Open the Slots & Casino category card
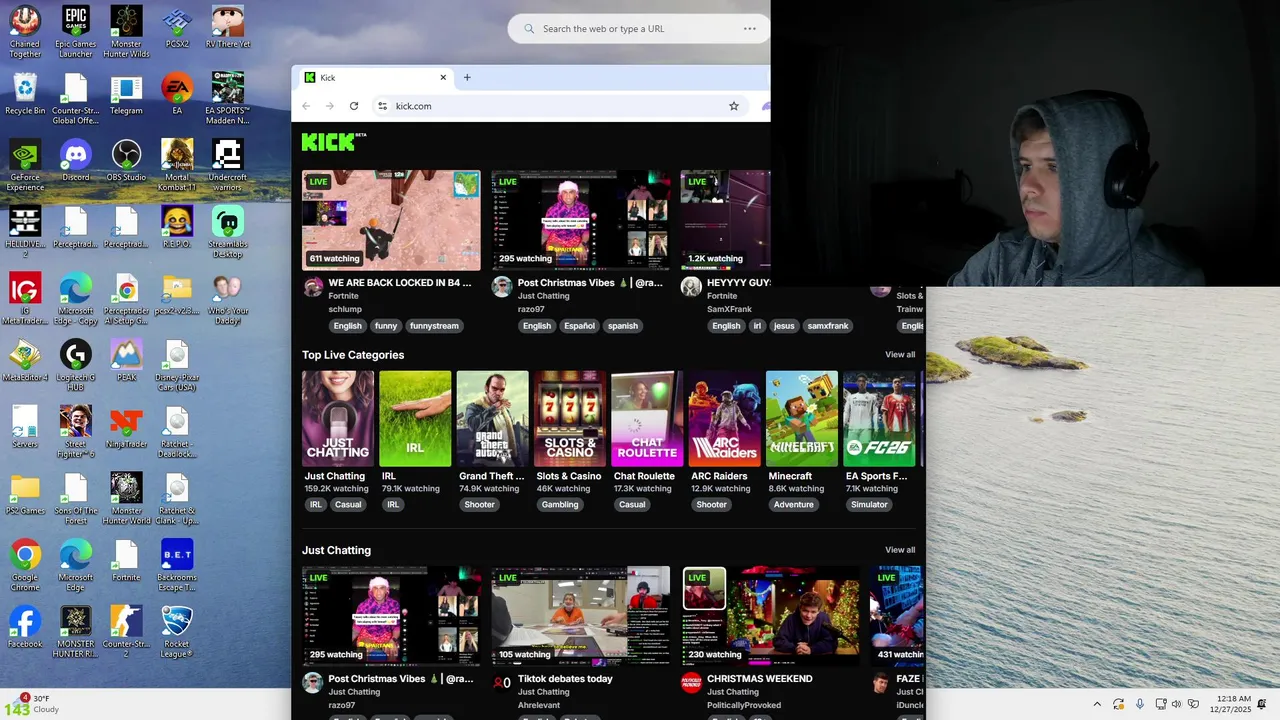This screenshot has height=720, width=1280. click(x=570, y=418)
